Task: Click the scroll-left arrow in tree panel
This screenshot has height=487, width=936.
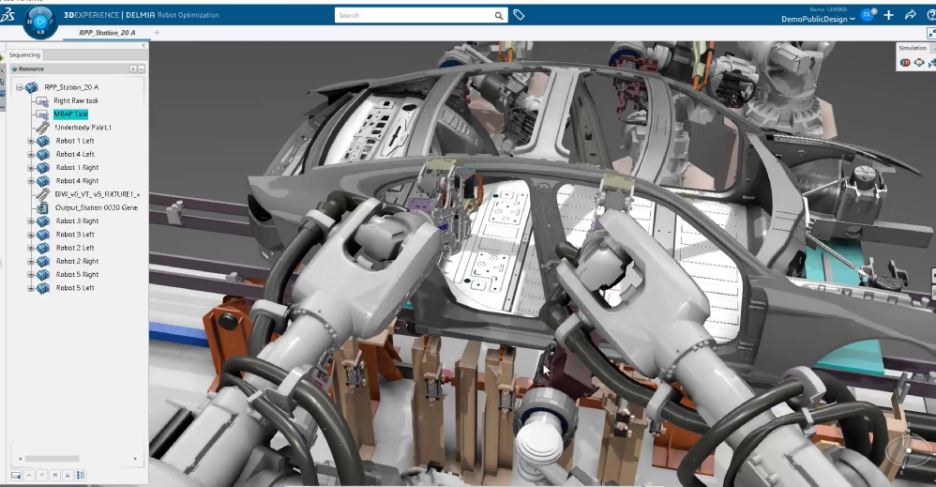Action: click(x=20, y=459)
